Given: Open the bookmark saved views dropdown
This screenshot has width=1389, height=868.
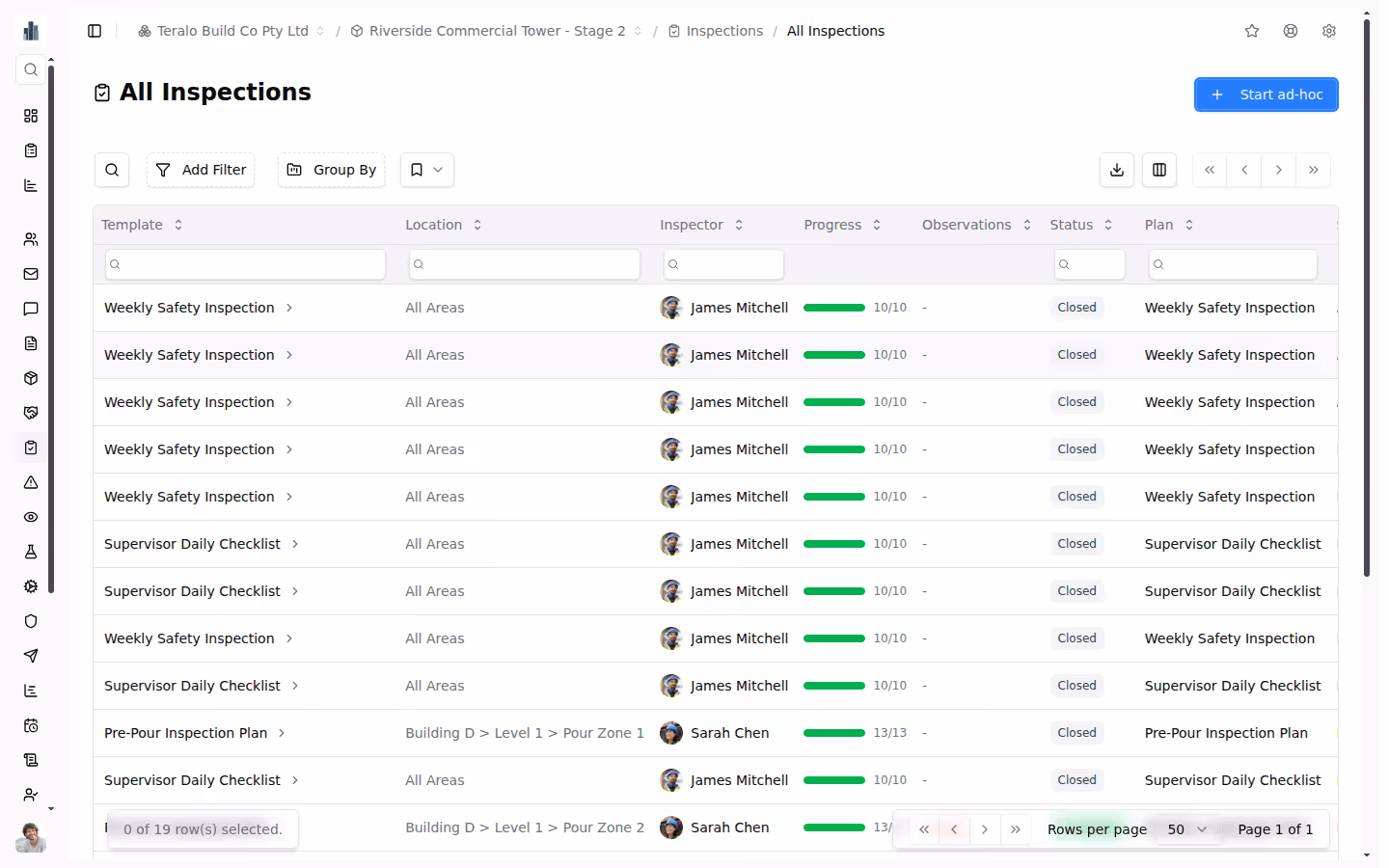Looking at the screenshot, I should [426, 170].
